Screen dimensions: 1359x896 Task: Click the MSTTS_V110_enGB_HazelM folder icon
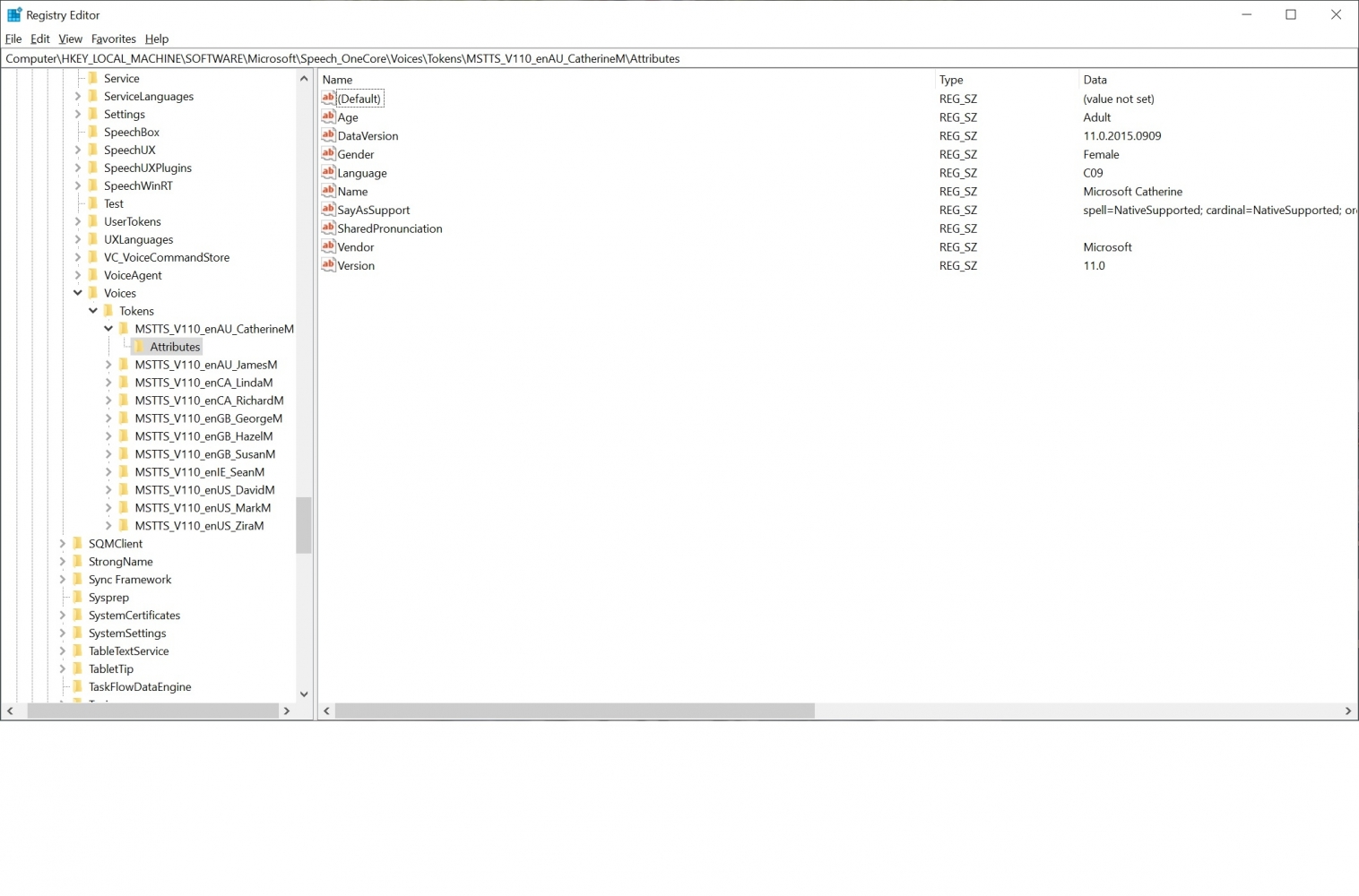[x=124, y=436]
